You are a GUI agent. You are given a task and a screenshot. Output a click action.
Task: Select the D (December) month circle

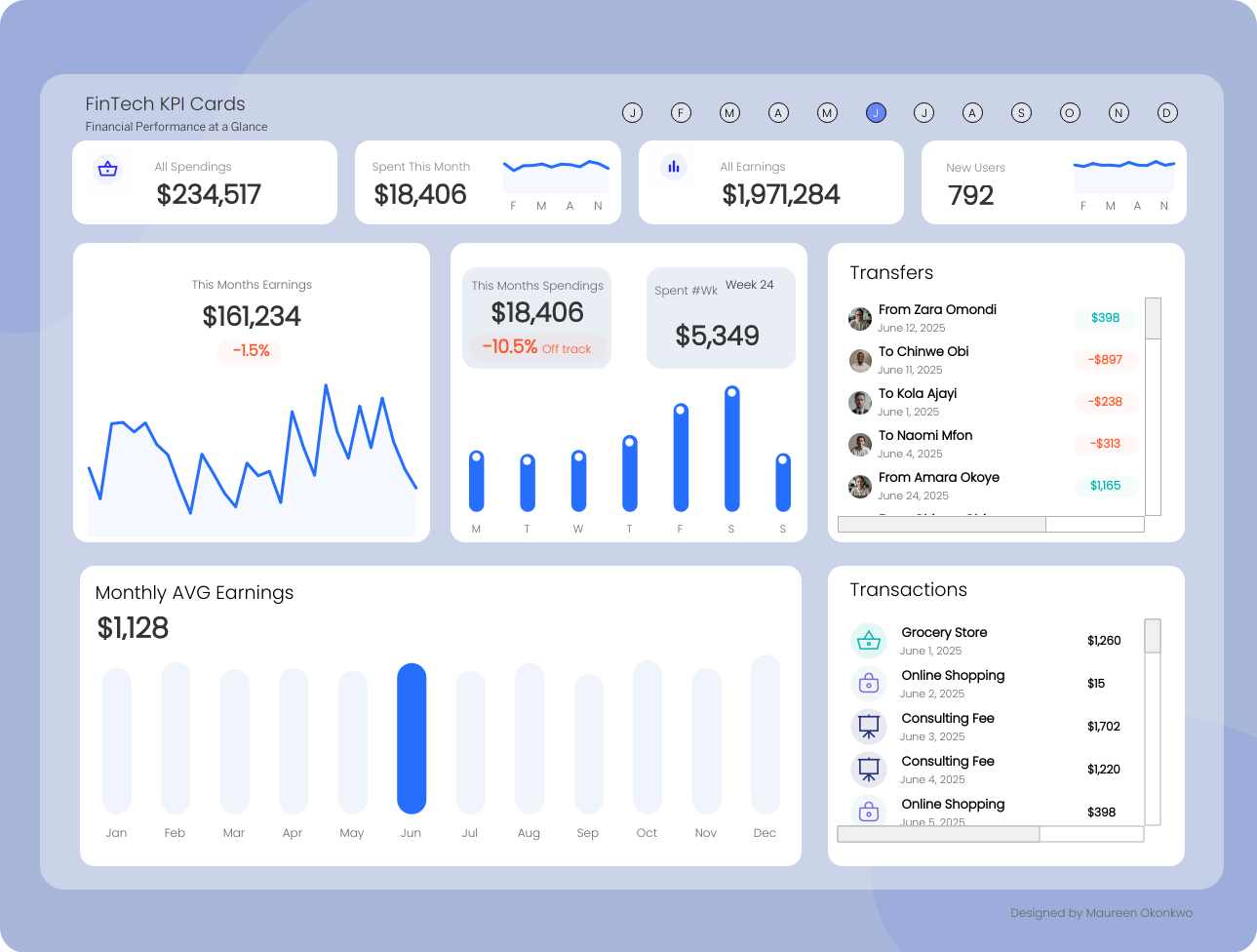(x=1166, y=113)
